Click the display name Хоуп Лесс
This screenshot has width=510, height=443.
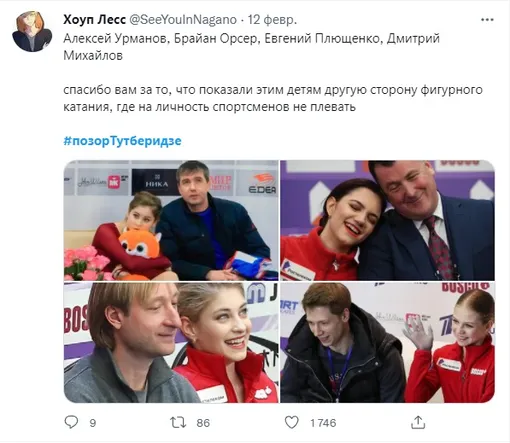tap(94, 20)
